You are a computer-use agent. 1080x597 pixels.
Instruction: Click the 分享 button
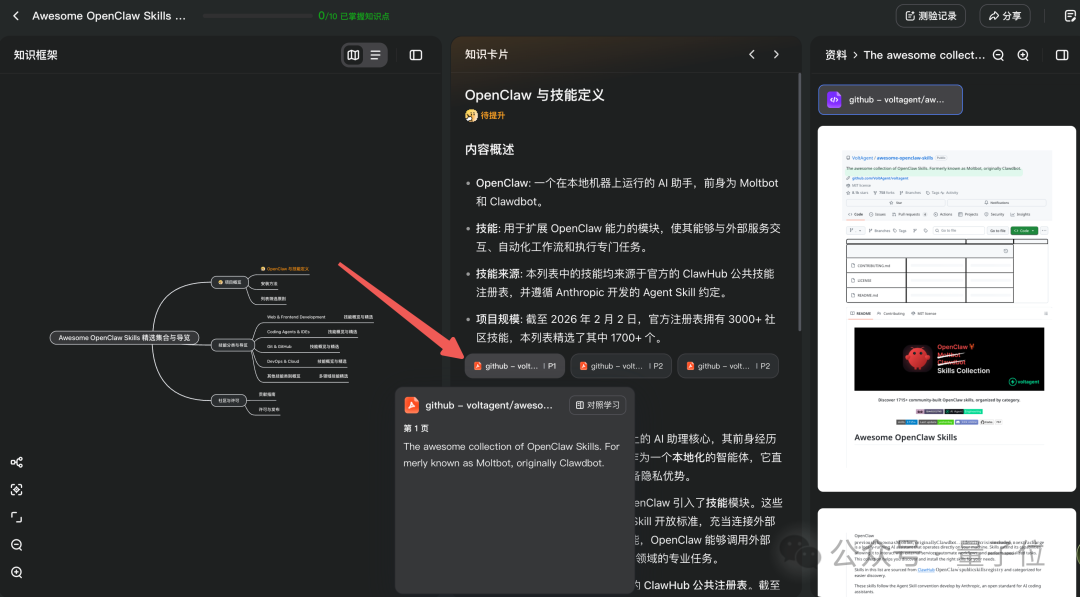(1004, 15)
